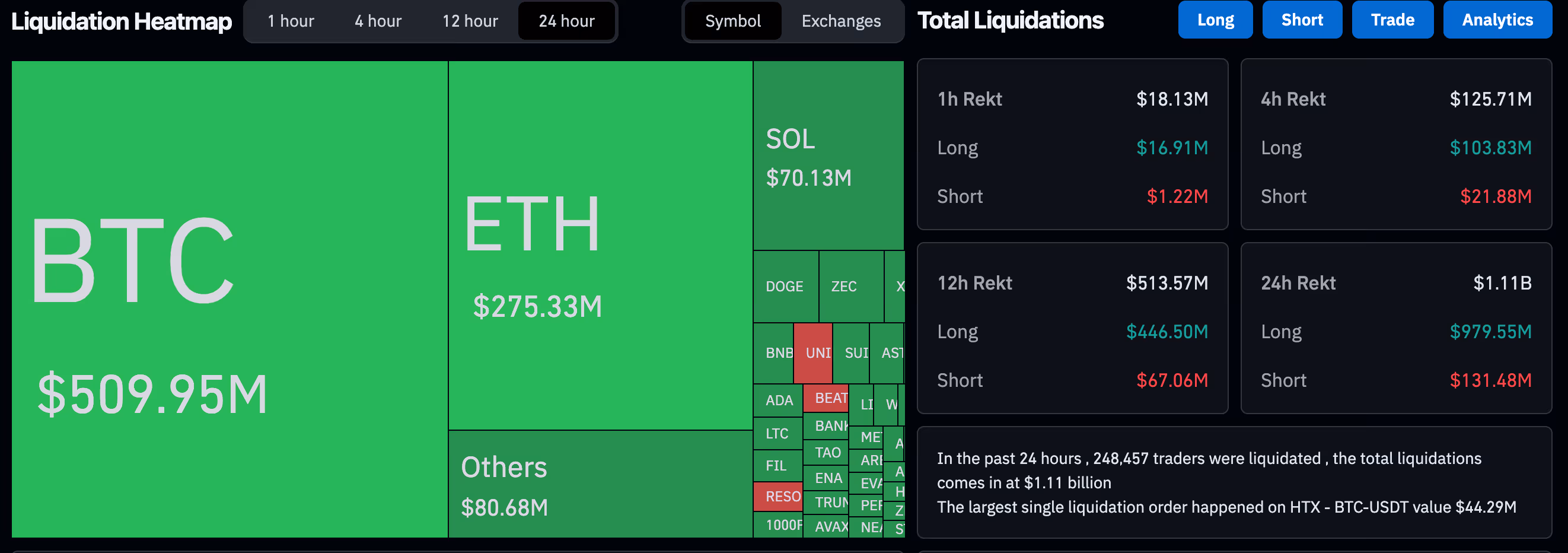The height and width of the screenshot is (553, 1568).
Task: Switch to the 1 hour timeframe
Action: tap(291, 21)
